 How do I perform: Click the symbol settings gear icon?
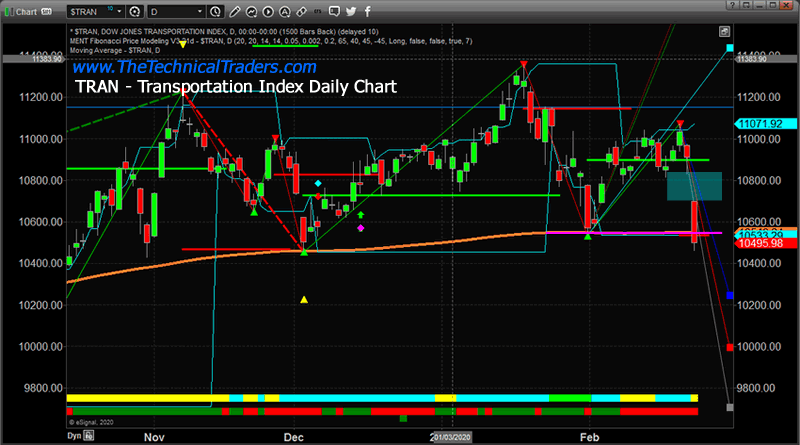coord(135,11)
